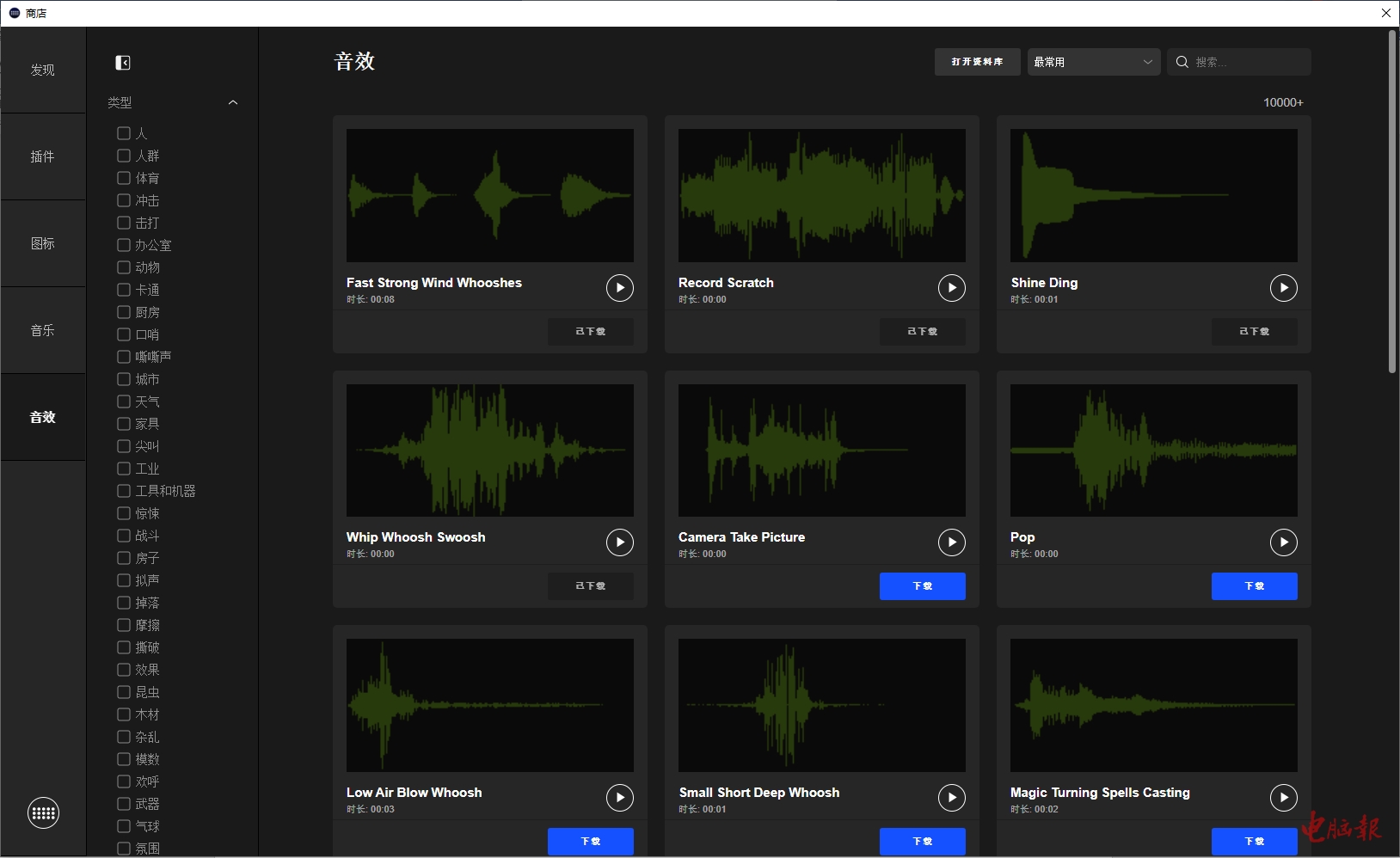
Task: Collapse the sidebar filter panel icon
Action: [x=123, y=63]
